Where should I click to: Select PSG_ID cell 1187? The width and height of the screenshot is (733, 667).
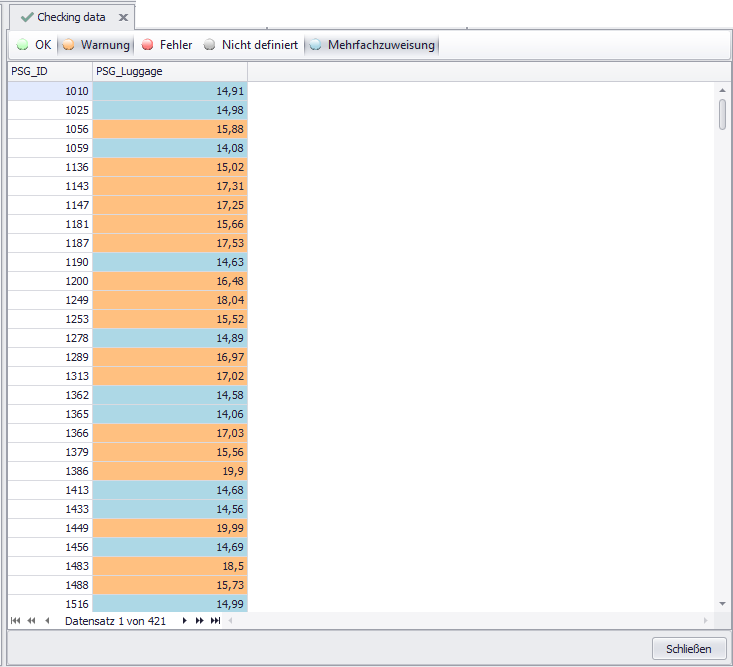pyautogui.click(x=50, y=243)
